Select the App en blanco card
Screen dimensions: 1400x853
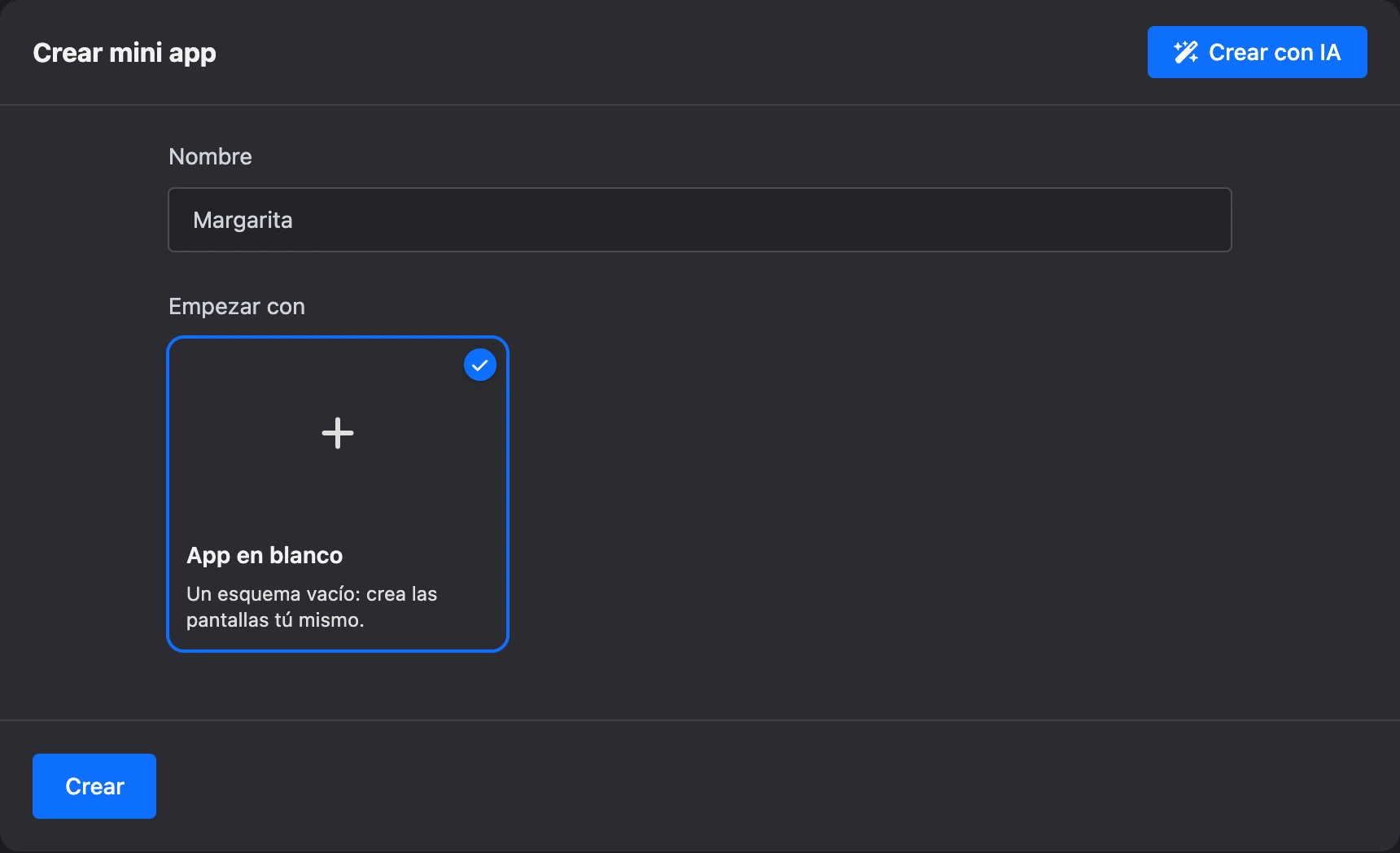pyautogui.click(x=338, y=494)
